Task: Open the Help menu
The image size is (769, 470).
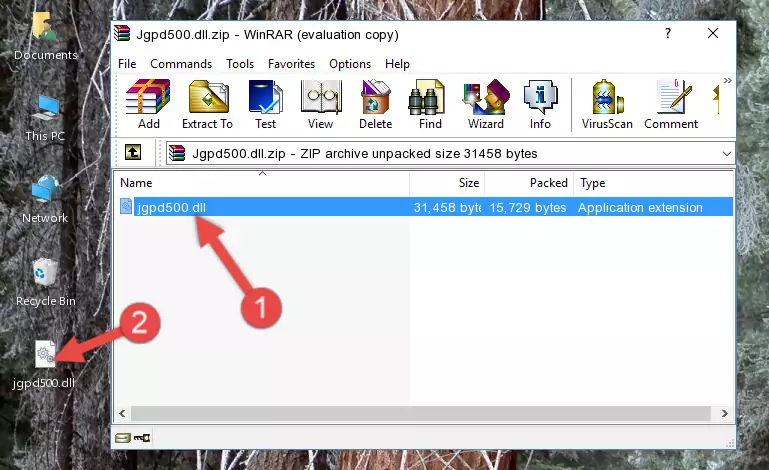Action: pos(397,64)
